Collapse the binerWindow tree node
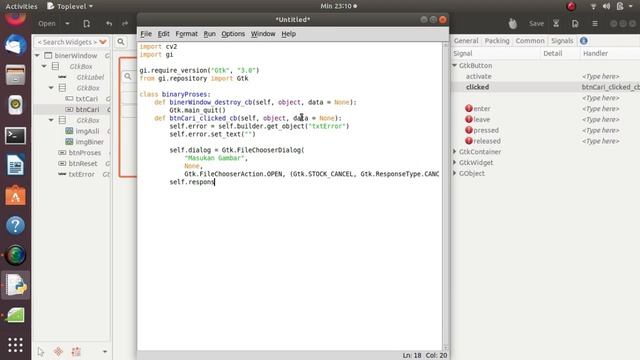 37,55
